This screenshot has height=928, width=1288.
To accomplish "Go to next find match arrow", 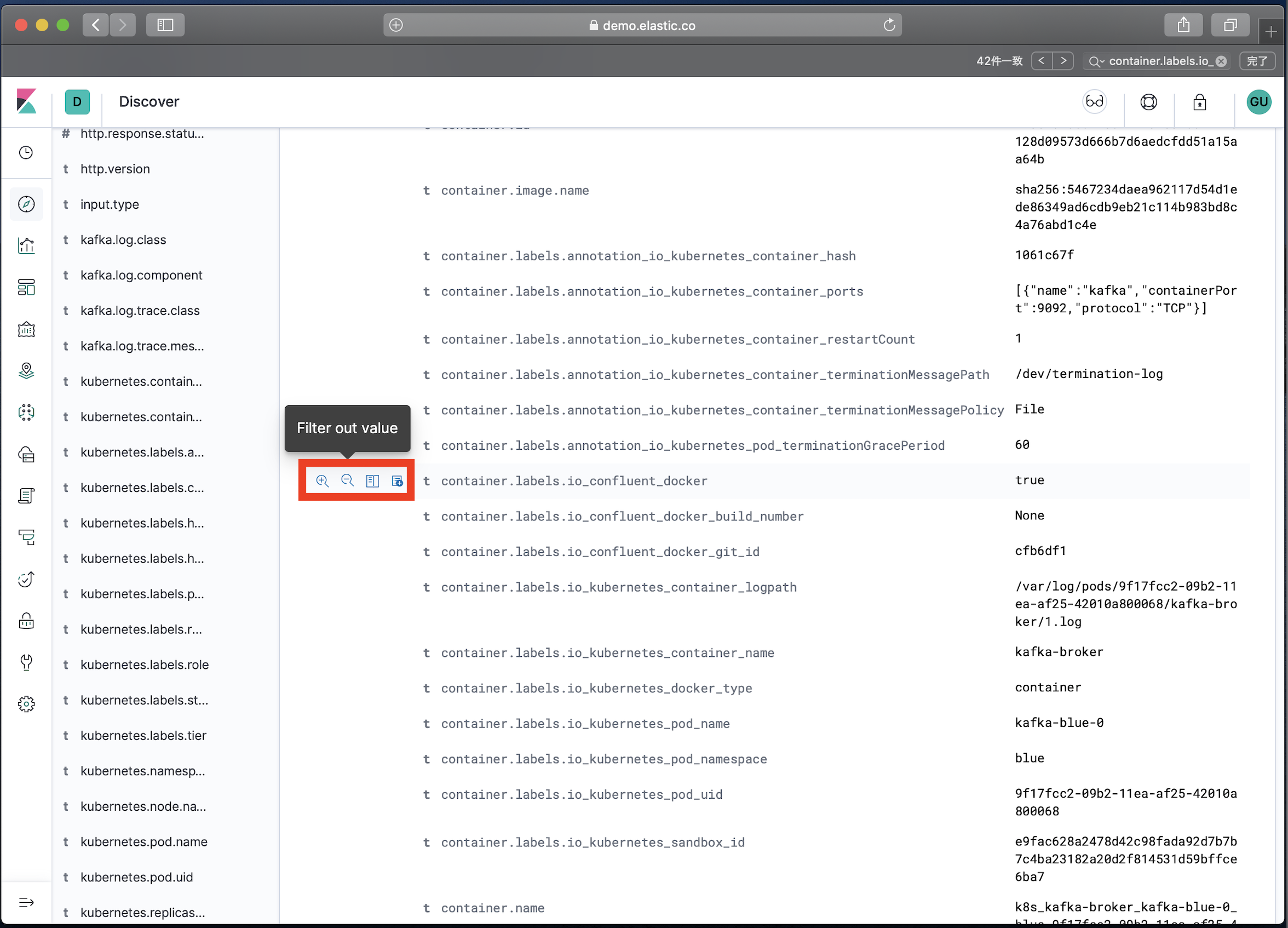I will (x=1063, y=61).
